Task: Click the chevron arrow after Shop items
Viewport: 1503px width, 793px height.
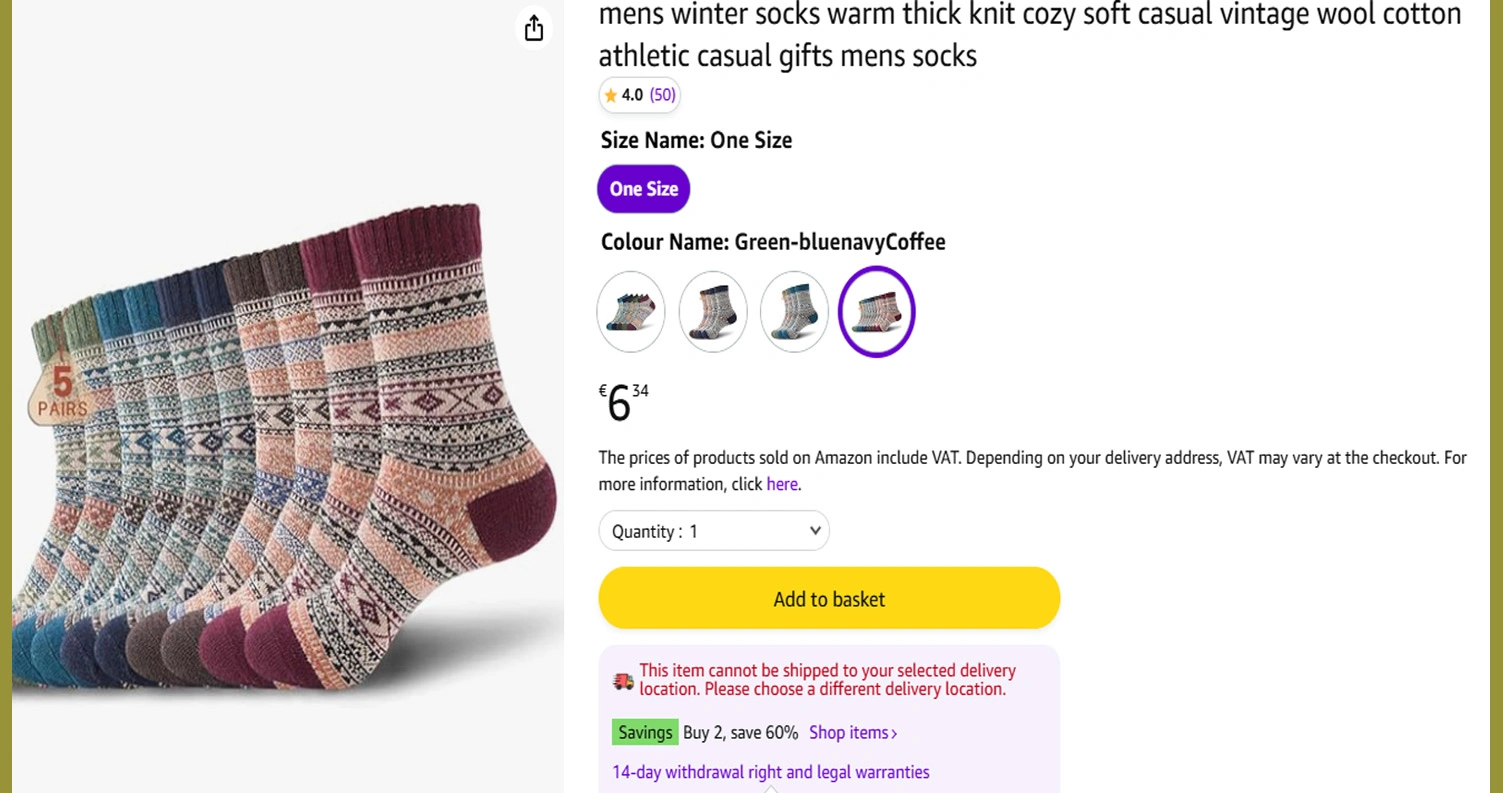Action: 894,734
